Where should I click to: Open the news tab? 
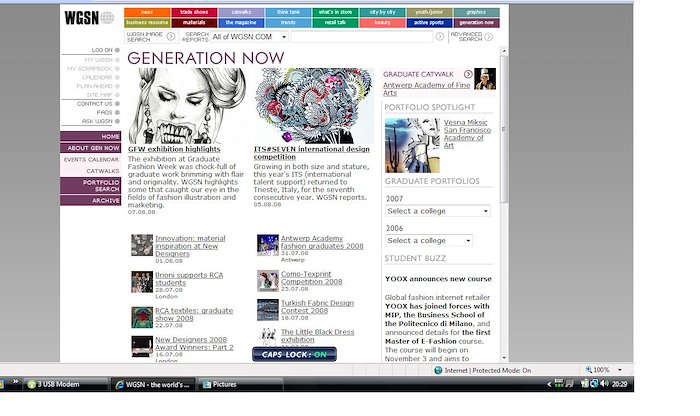pos(147,12)
